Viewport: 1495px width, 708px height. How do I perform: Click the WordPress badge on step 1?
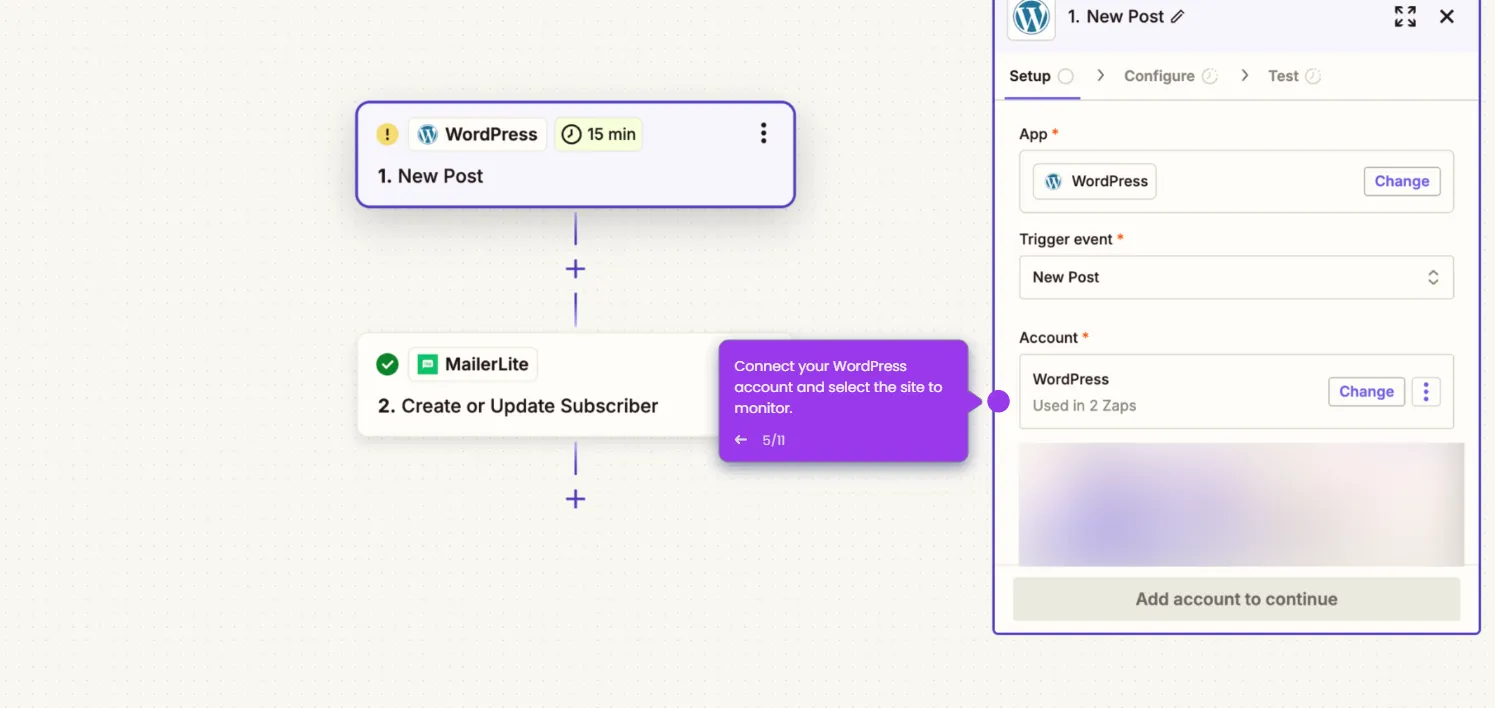coord(478,134)
